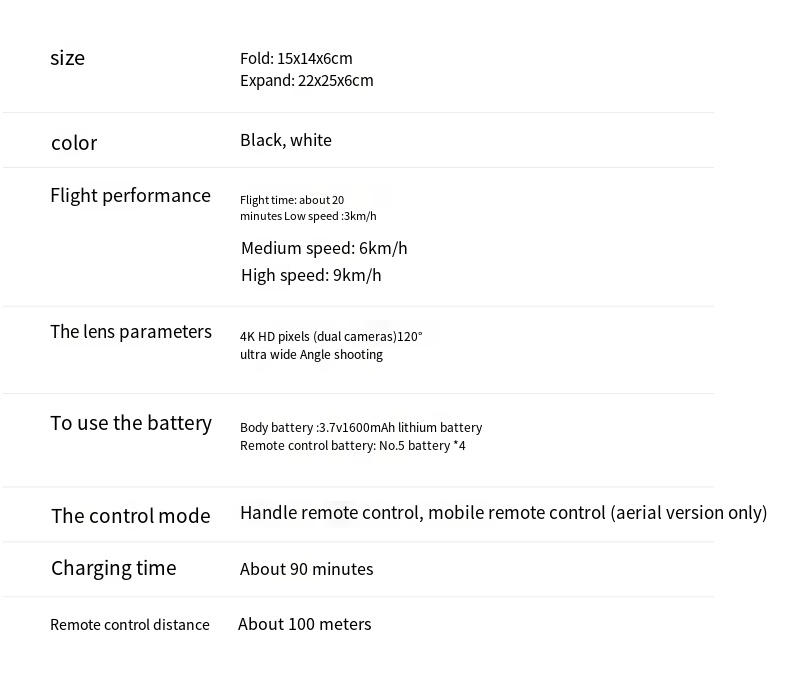795x682 pixels.
Task: Click 'Body battery :3.7v1600mAh lithium battery' text
Action: [x=360, y=427]
